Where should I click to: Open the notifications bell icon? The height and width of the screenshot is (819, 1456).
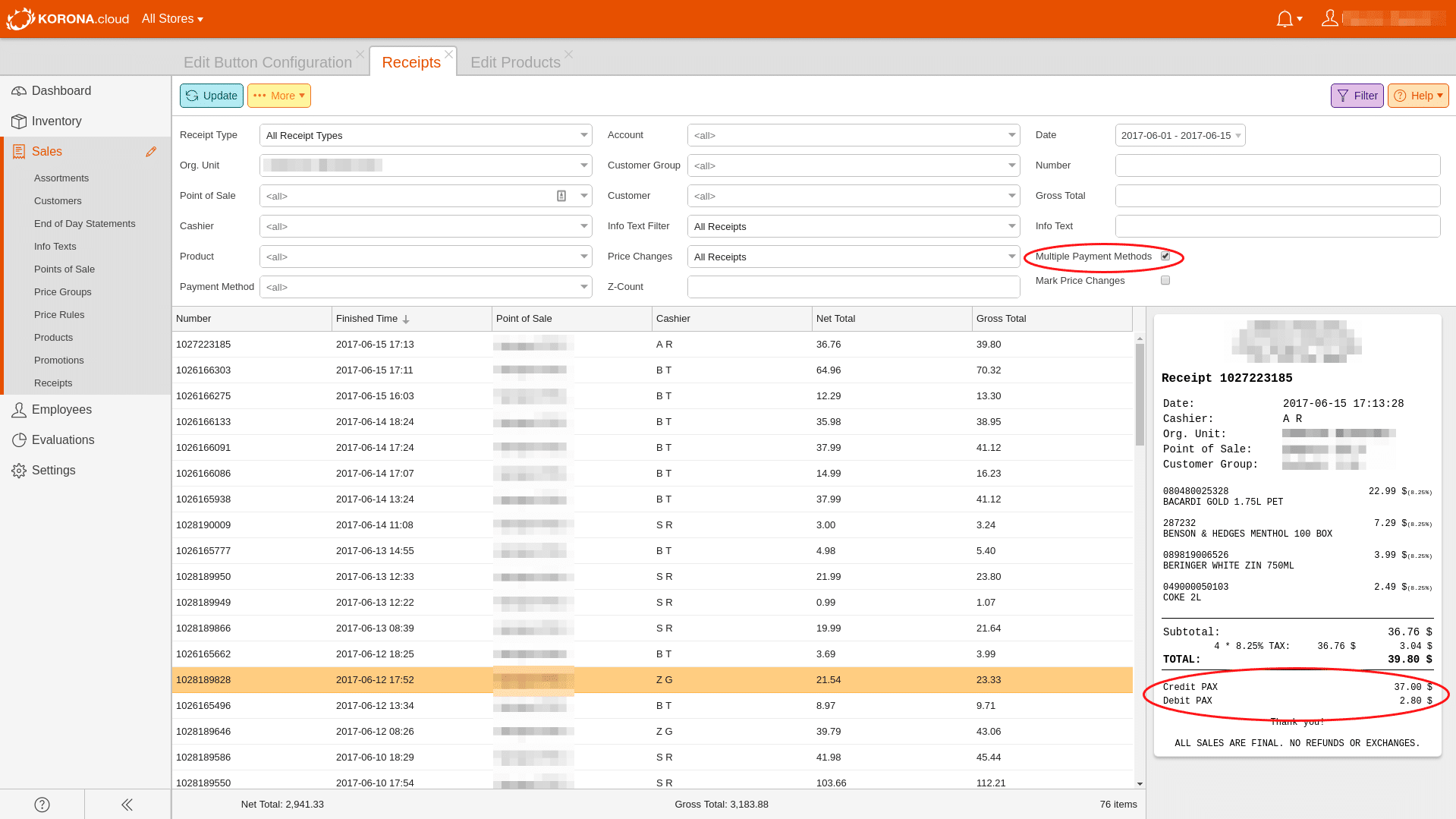[x=1285, y=19]
